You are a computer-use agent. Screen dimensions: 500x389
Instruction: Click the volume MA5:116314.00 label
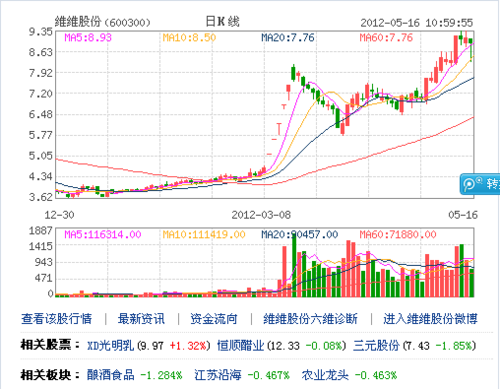pos(103,234)
